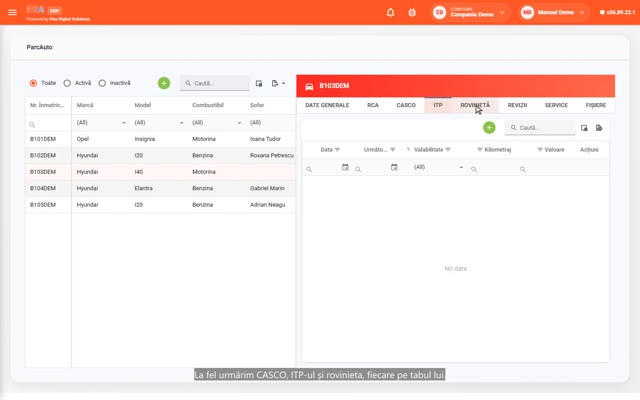Switch to the FIȘIERE tab
This screenshot has width=640, height=400.
tap(596, 105)
